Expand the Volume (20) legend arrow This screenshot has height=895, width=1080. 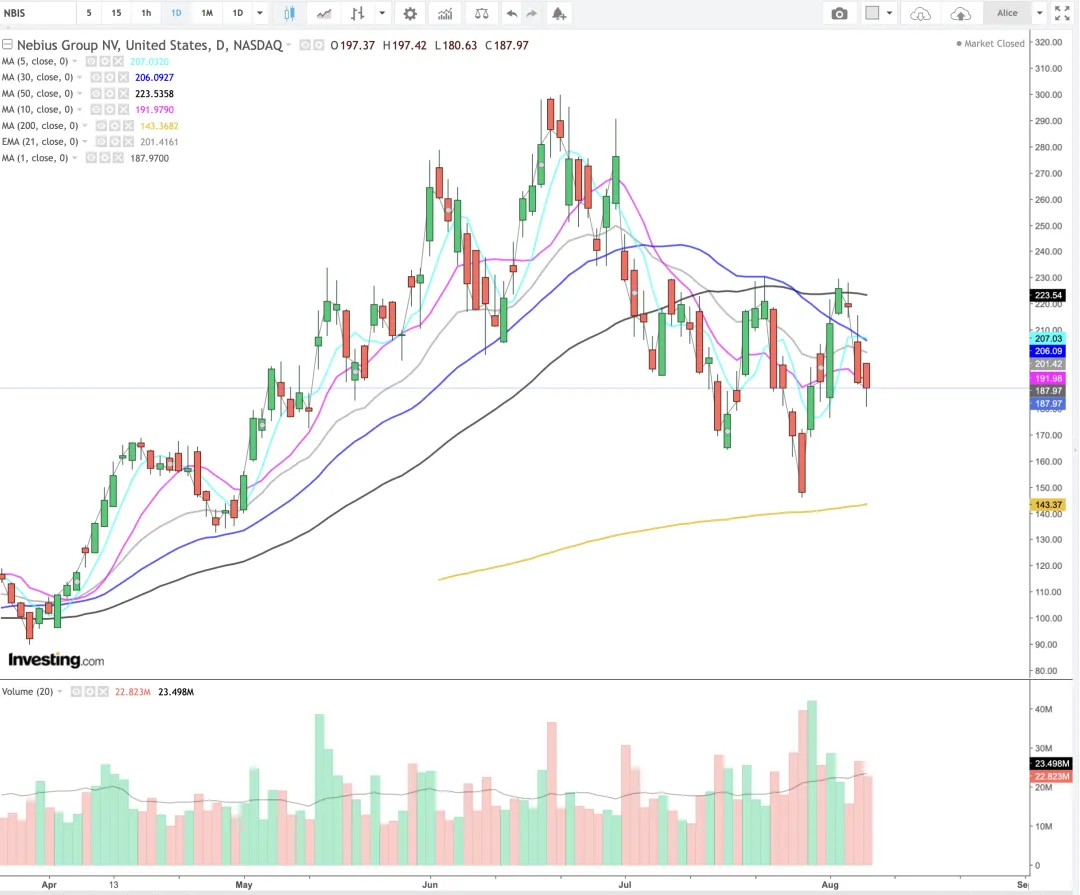coord(60,692)
